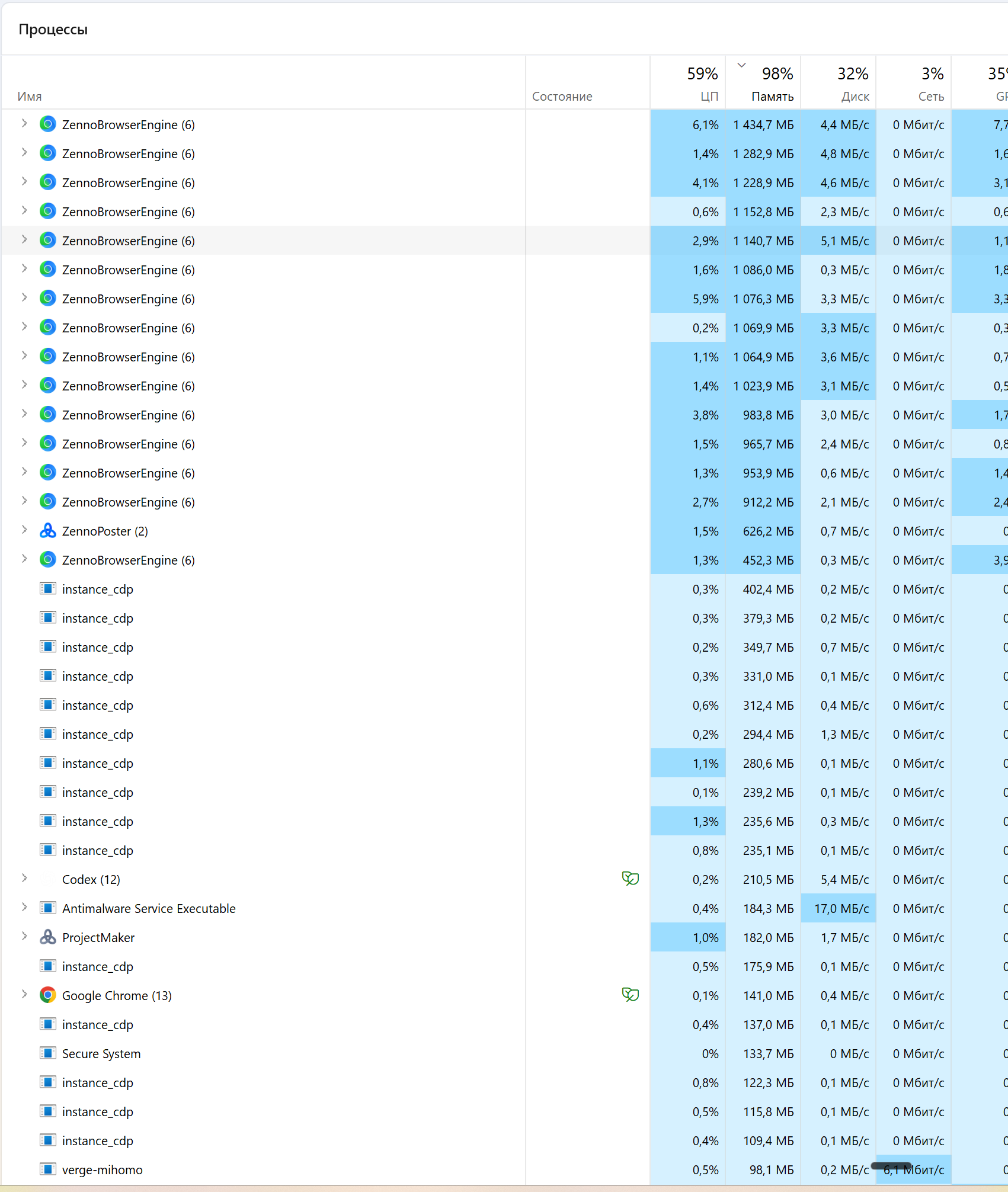
Task: Click instance_cdp icon in the 175,9 МБ row
Action: pos(48,966)
